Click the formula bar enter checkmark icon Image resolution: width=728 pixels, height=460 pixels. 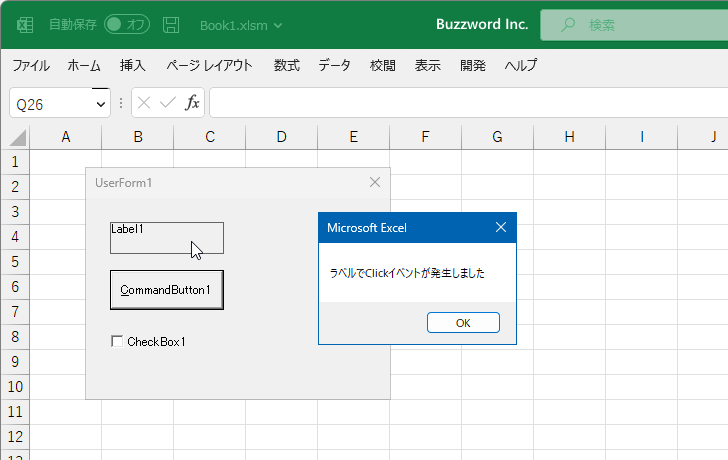(168, 103)
